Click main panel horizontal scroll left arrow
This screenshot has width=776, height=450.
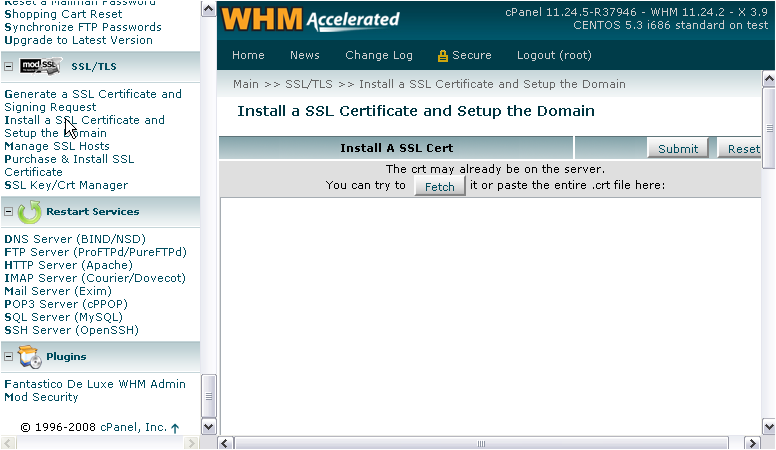coord(225,443)
